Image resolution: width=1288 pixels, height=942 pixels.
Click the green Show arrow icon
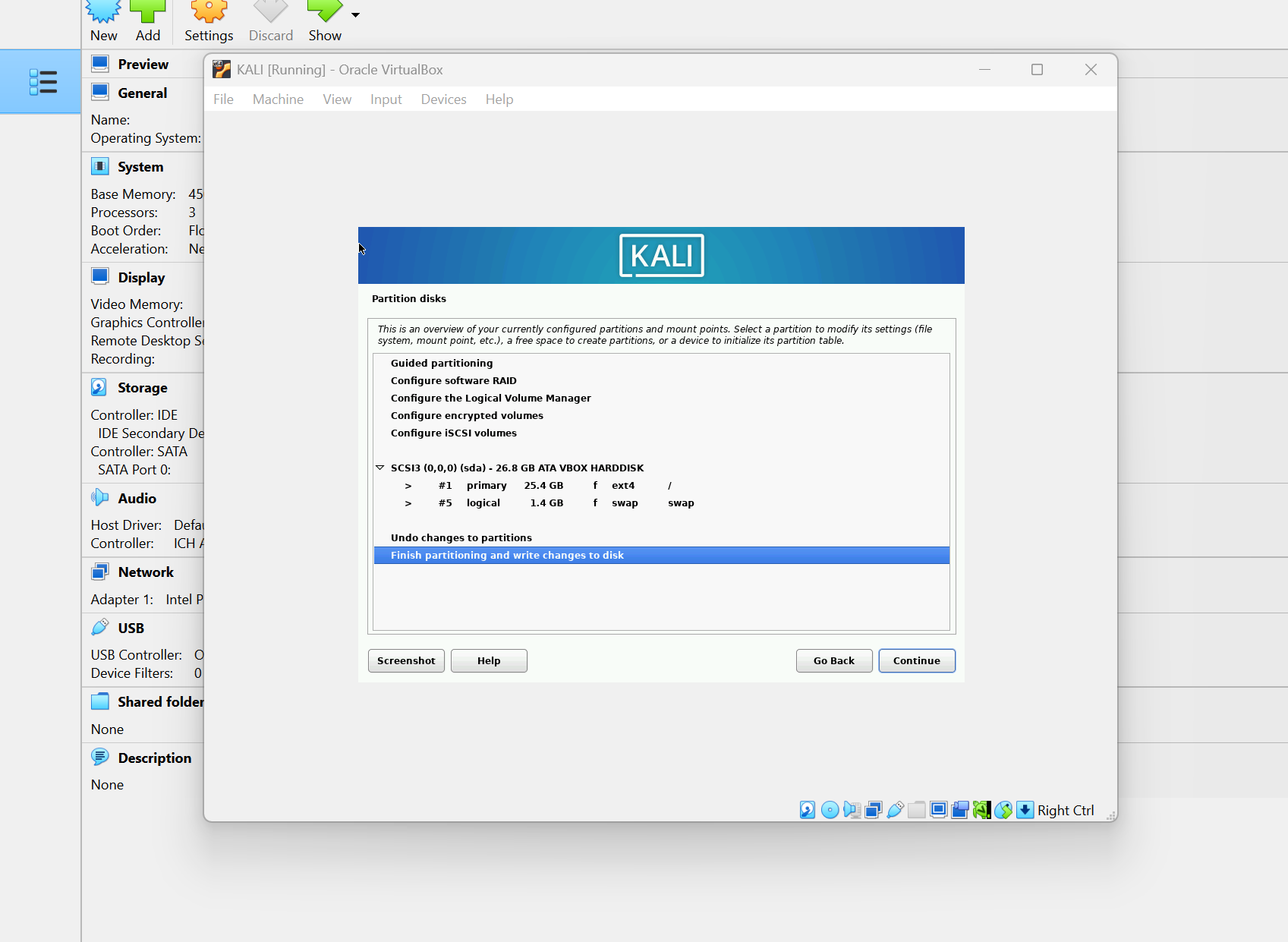[325, 11]
